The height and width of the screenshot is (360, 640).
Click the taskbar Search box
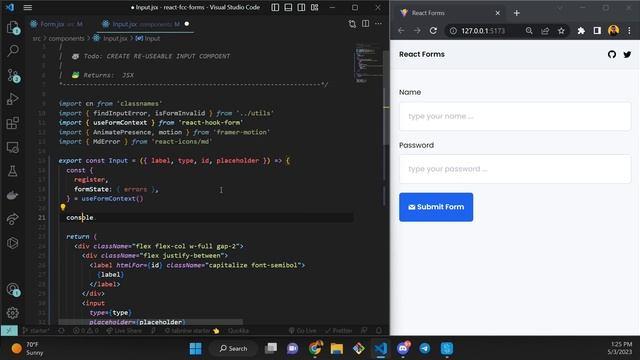tap(233, 349)
